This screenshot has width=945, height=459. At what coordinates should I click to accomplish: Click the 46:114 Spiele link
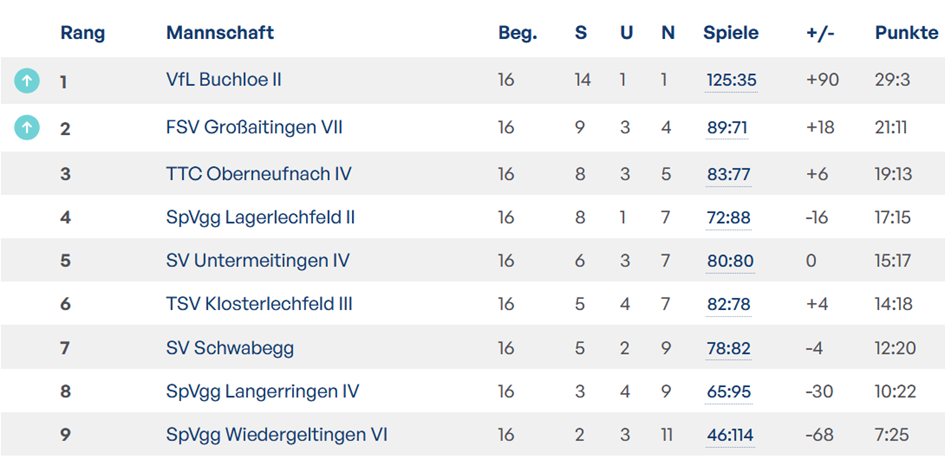click(x=730, y=435)
